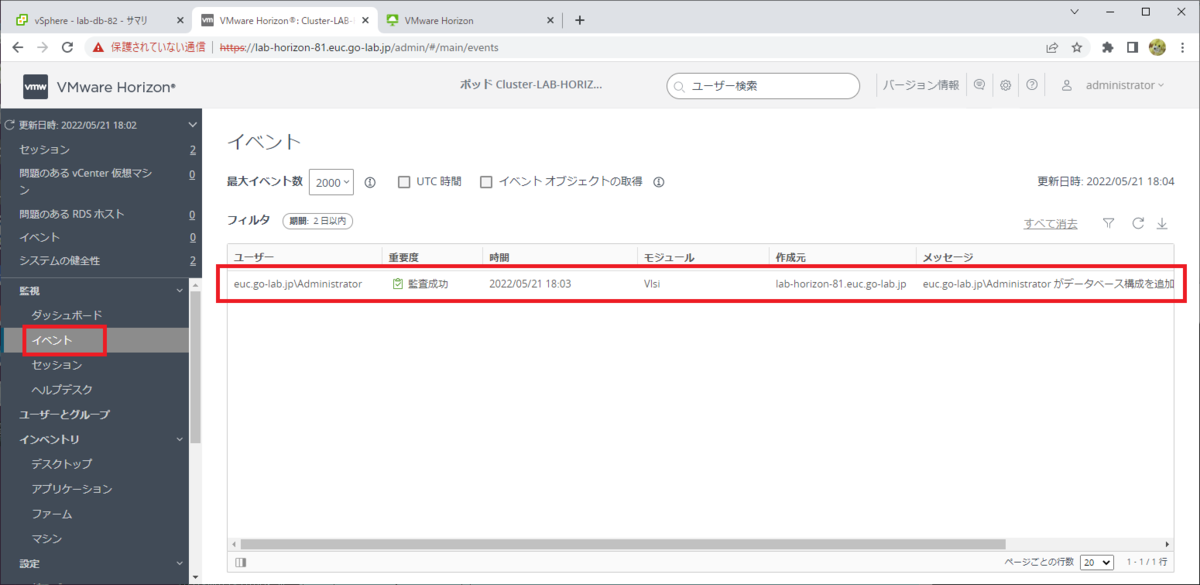The width and height of the screenshot is (1200, 585).
Task: Open a new browser tab
Action: pos(580,19)
